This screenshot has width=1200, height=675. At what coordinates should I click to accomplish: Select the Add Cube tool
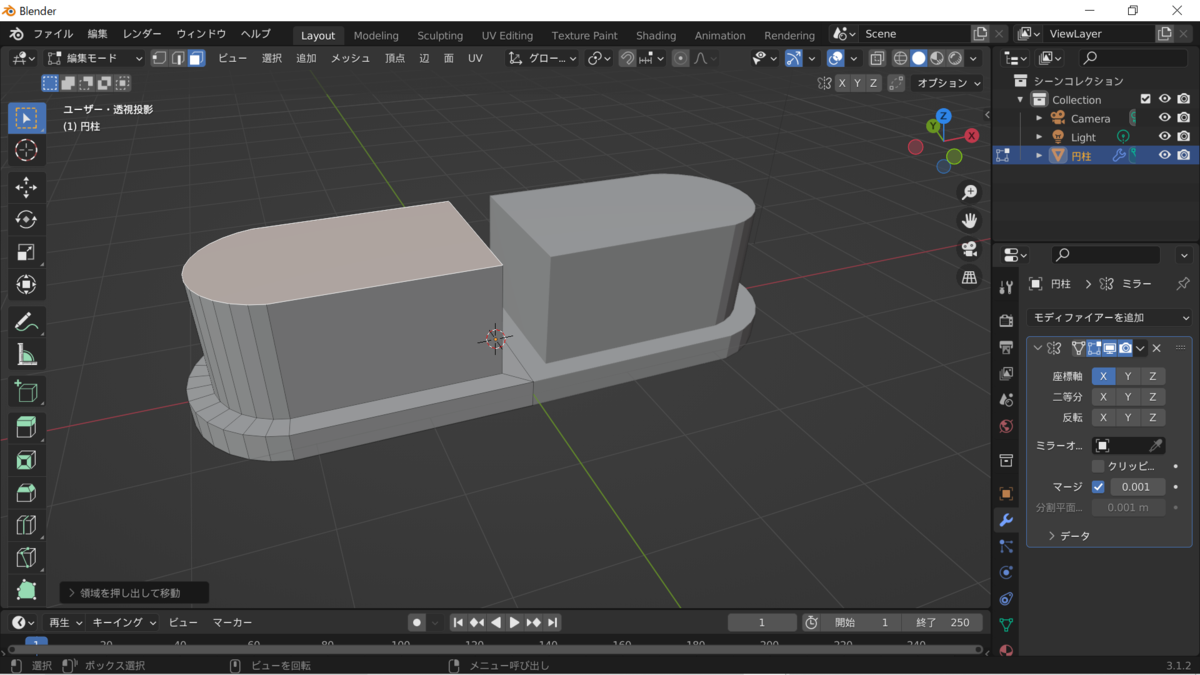click(27, 391)
